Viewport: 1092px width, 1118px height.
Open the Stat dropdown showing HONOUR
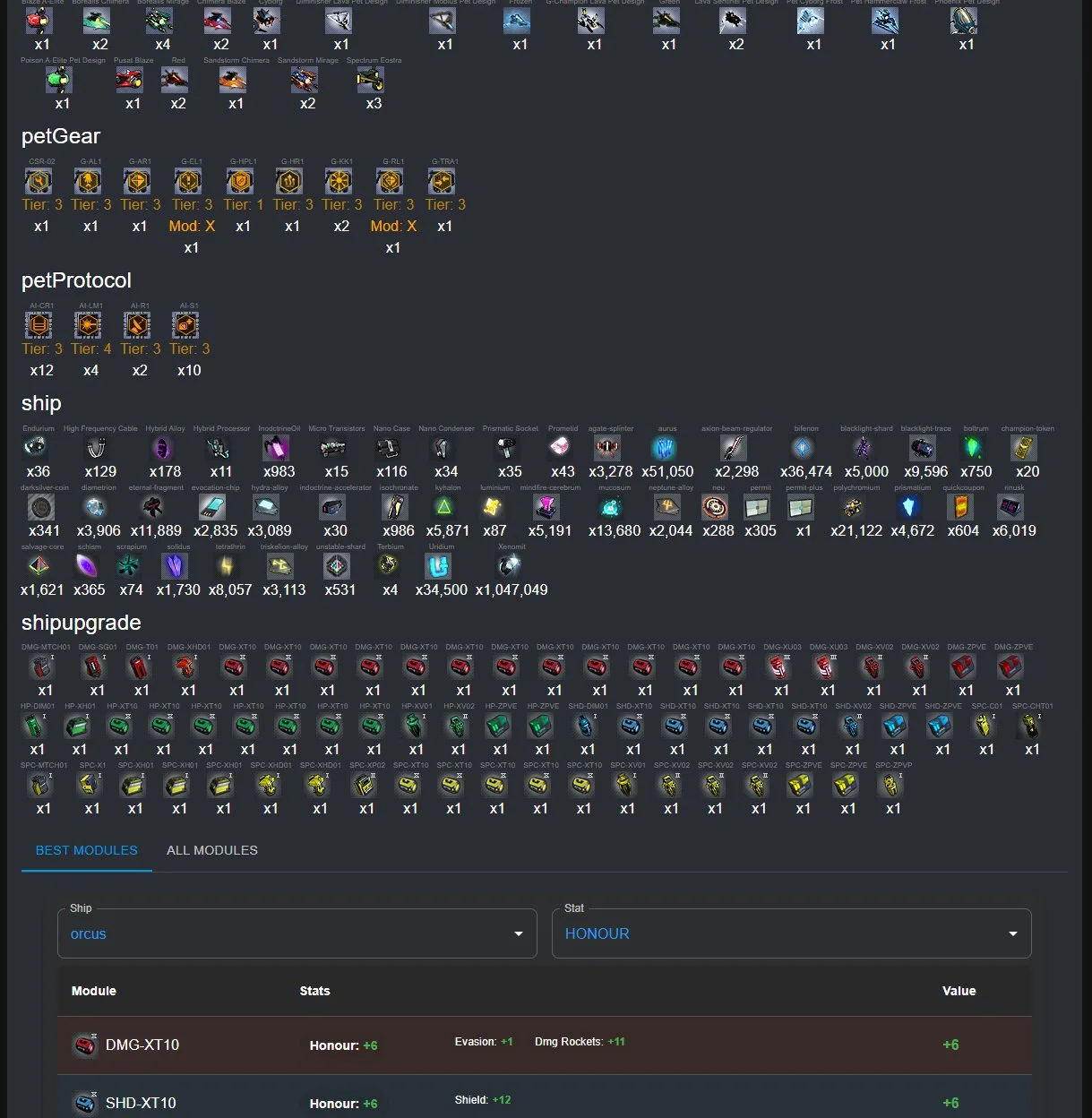coord(792,933)
